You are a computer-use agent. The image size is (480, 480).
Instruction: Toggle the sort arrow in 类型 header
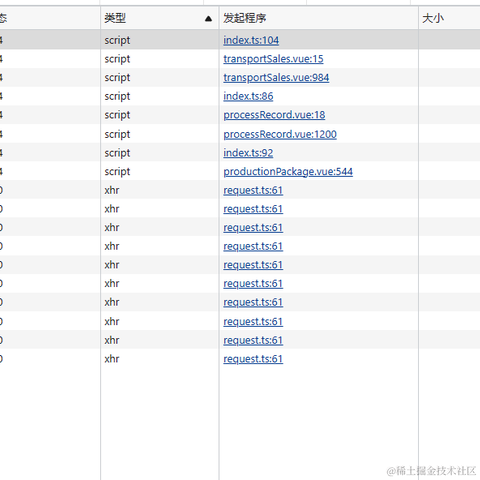208,19
